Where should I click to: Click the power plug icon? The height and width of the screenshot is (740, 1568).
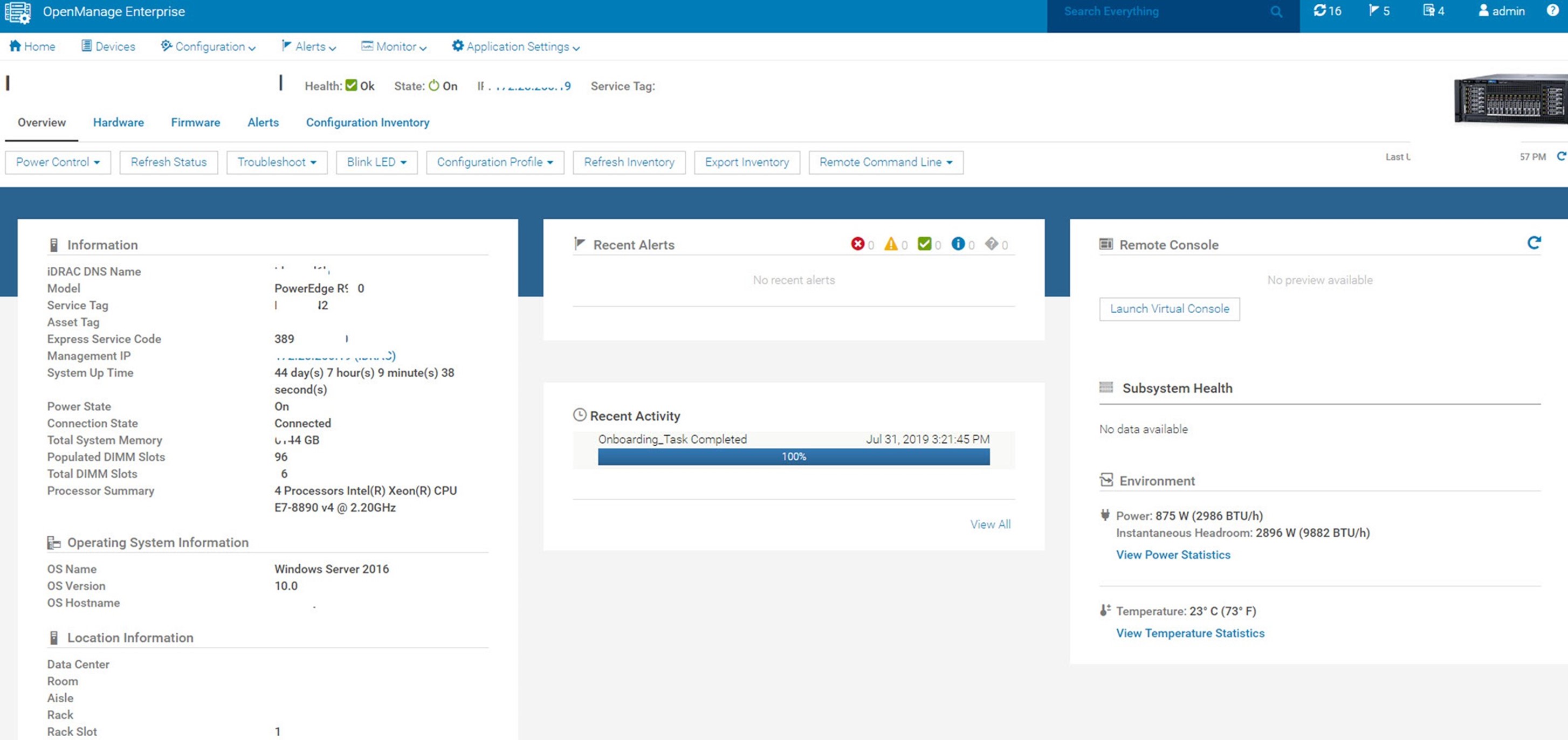[1105, 515]
